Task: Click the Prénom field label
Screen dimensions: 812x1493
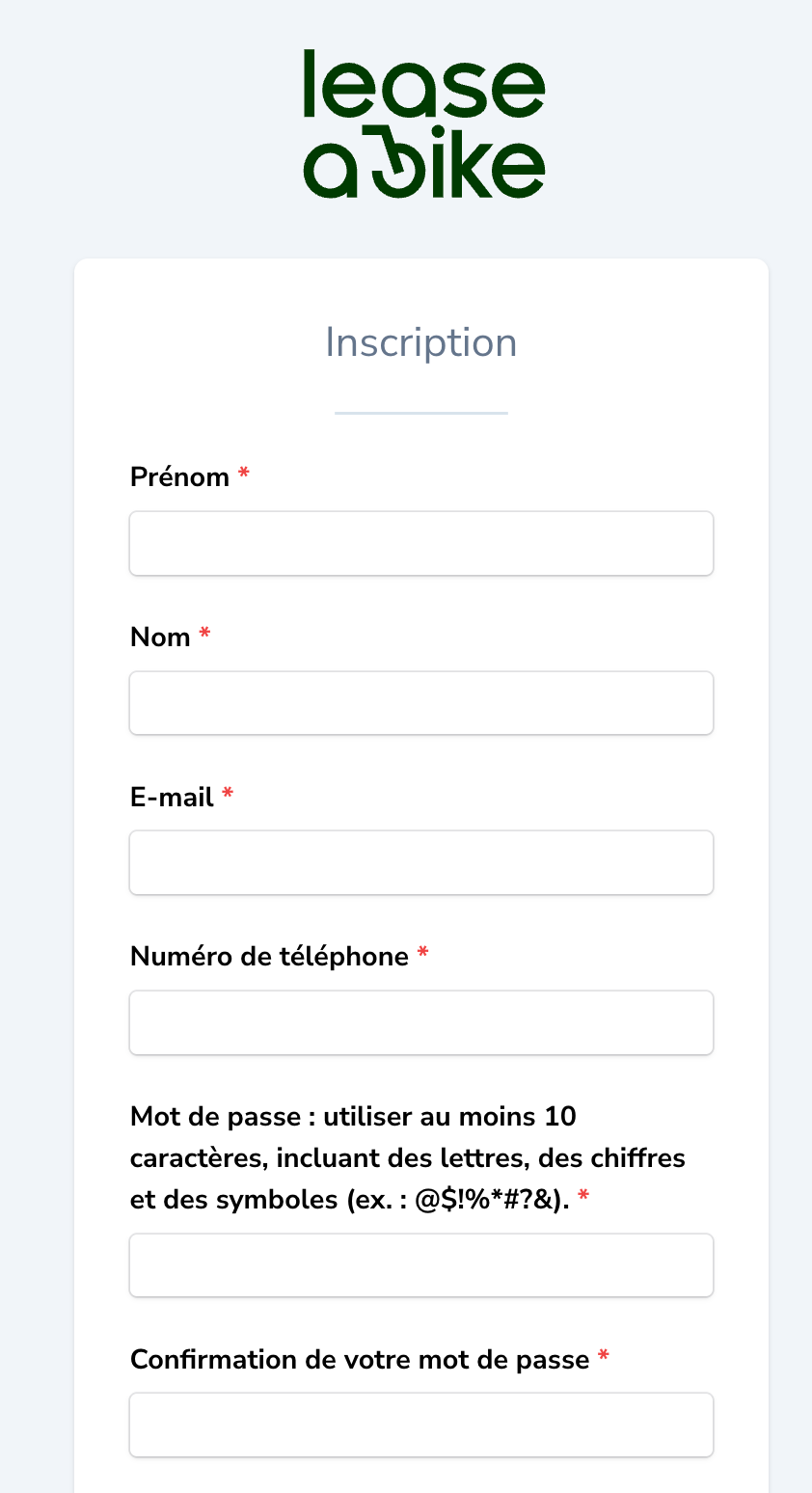Action: (180, 477)
